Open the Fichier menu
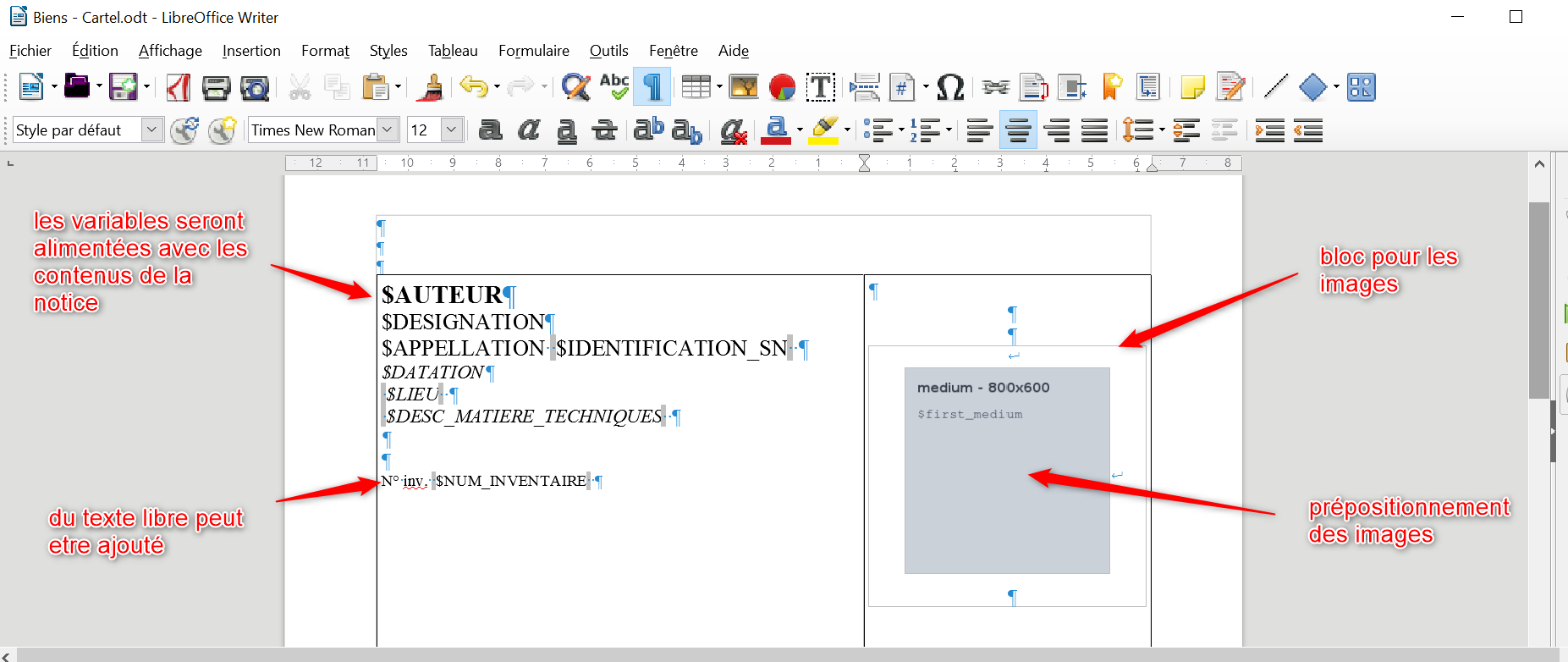1568x662 pixels. [30, 51]
